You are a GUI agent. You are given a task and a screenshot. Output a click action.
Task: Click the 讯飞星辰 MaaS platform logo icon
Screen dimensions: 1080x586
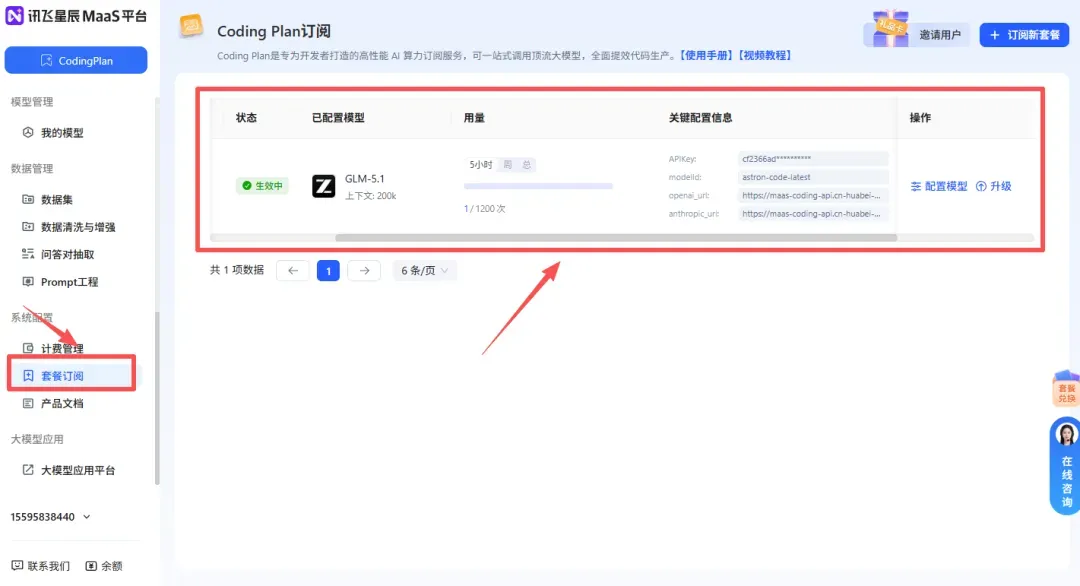[14, 15]
